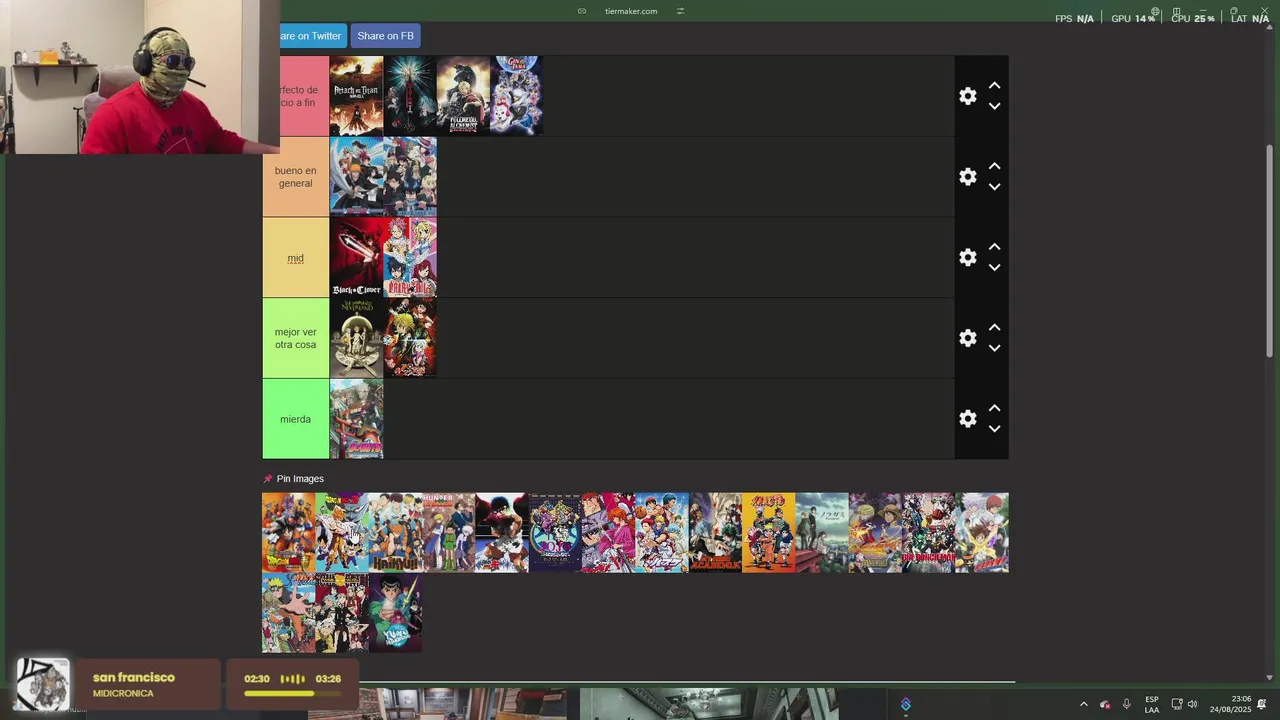This screenshot has height=720, width=1280.
Task: Edit the 'mejor ver otra cosa' tier label
Action: pyautogui.click(x=296, y=338)
